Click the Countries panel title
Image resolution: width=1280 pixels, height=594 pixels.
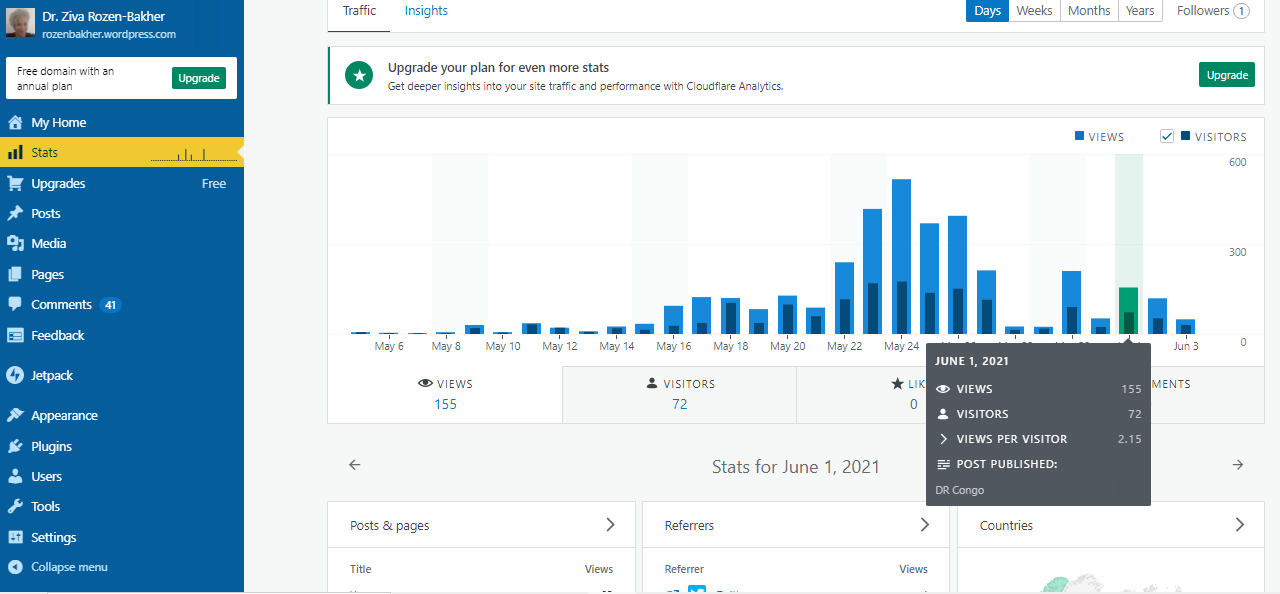[1006, 525]
